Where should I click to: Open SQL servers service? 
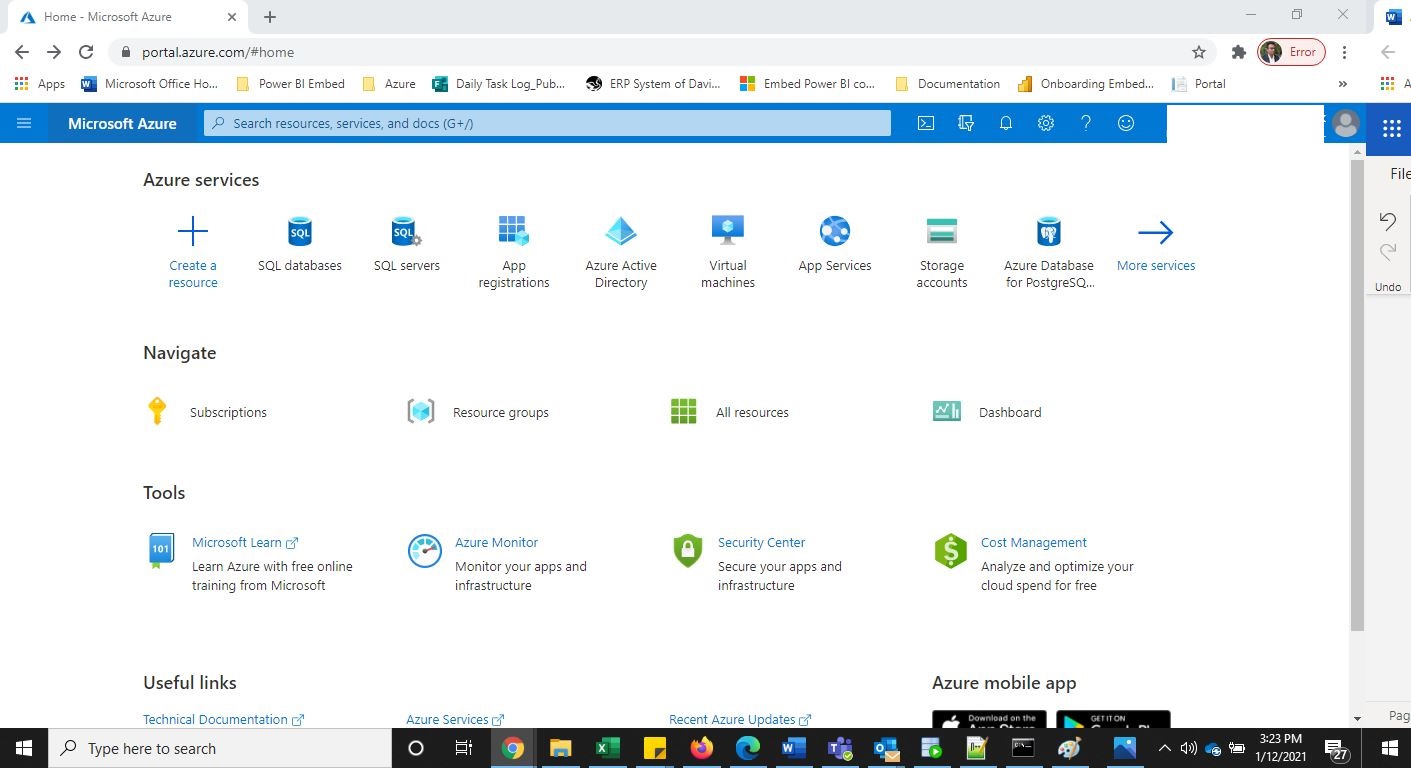406,245
